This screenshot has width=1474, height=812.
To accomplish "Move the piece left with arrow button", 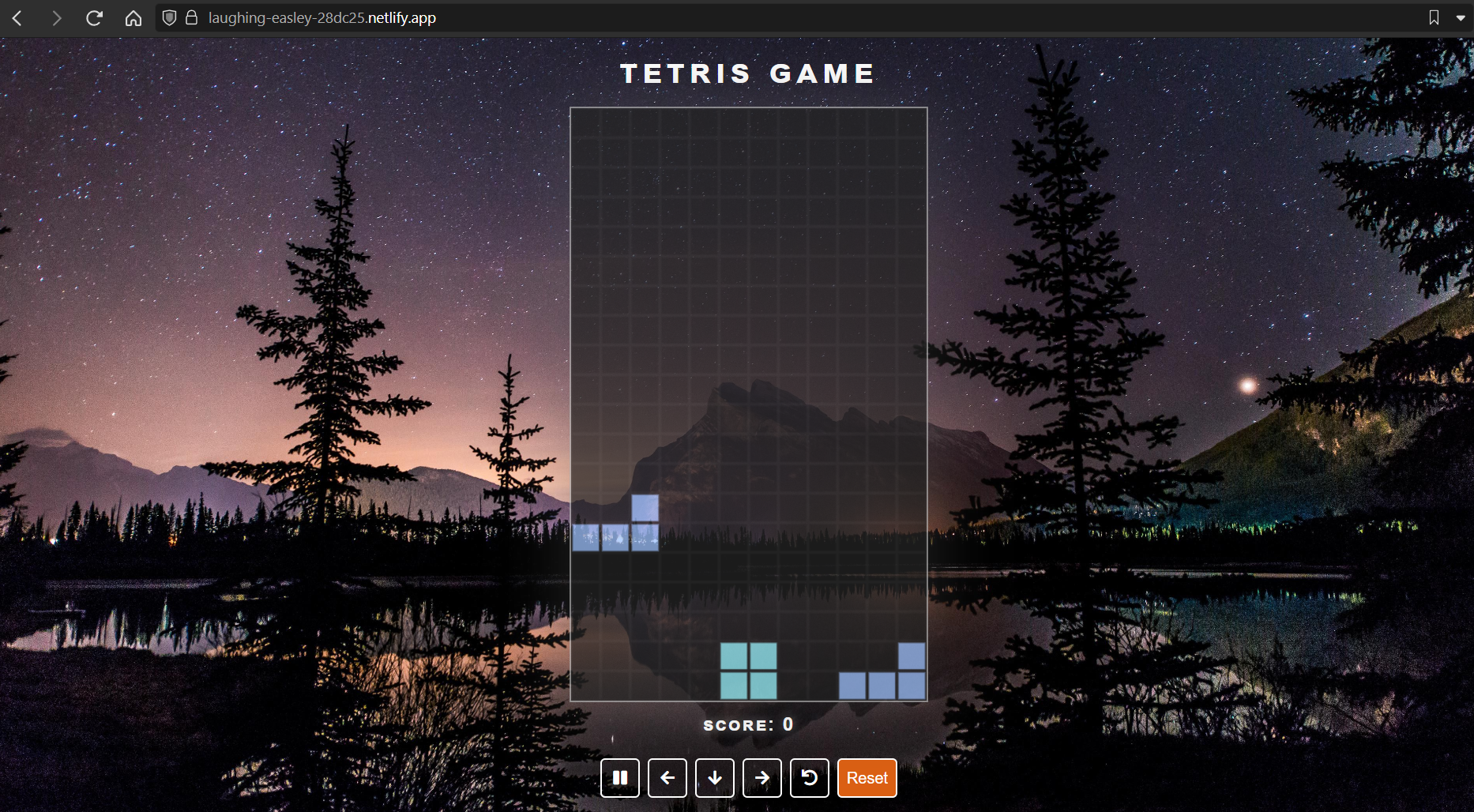I will (x=667, y=778).
